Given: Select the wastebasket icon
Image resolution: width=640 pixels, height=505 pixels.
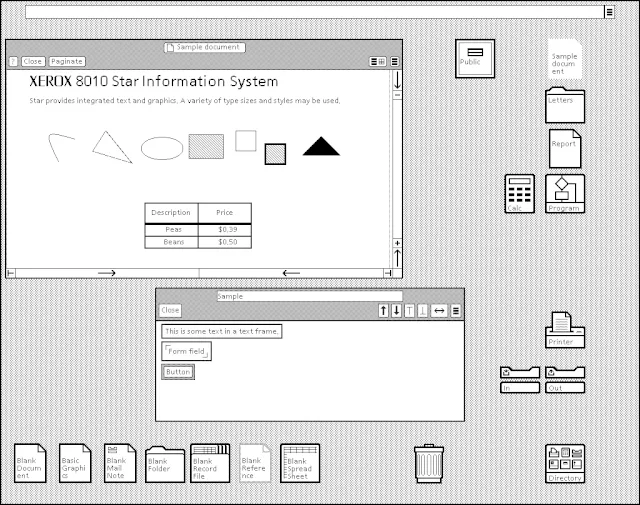Looking at the screenshot, I should [429, 463].
